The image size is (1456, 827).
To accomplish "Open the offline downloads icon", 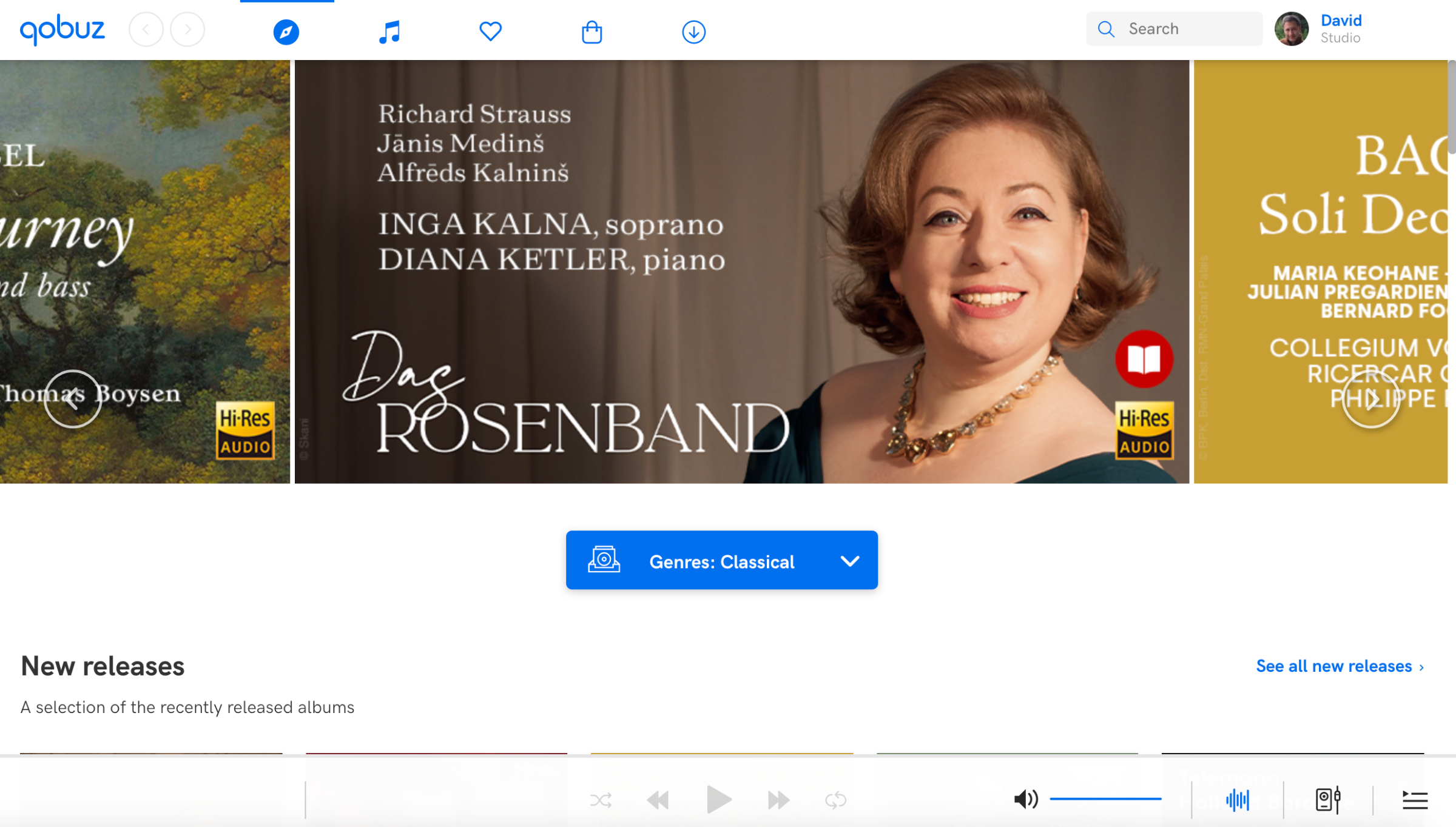I will click(693, 32).
